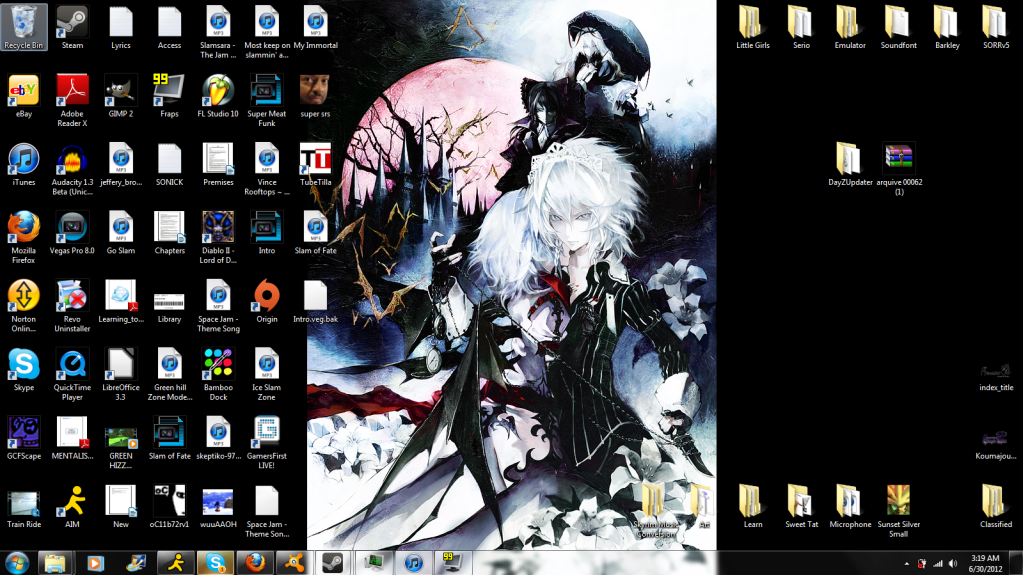This screenshot has height=575, width=1023.
Task: Click the Windows Start button
Action: click(16, 563)
